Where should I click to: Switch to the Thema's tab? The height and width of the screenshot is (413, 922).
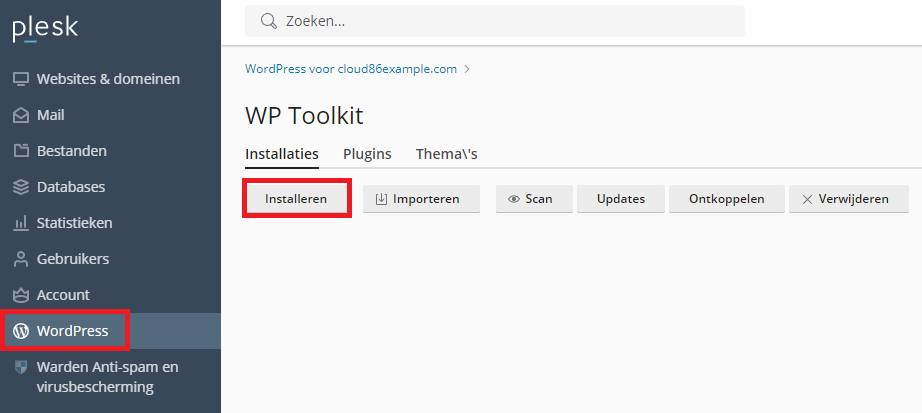pos(446,154)
